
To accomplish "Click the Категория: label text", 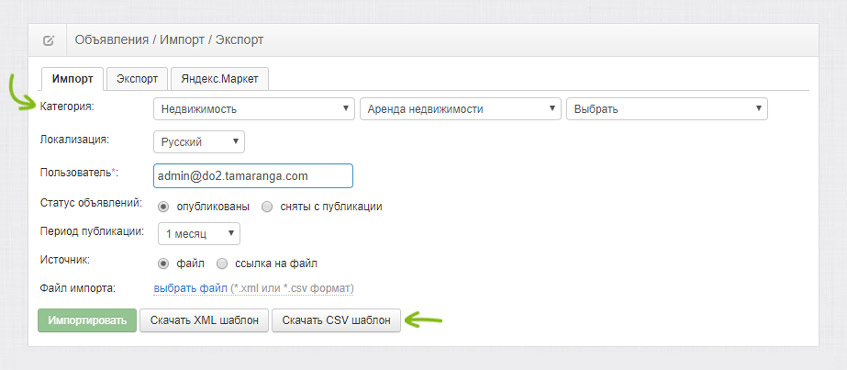I will (x=67, y=106).
